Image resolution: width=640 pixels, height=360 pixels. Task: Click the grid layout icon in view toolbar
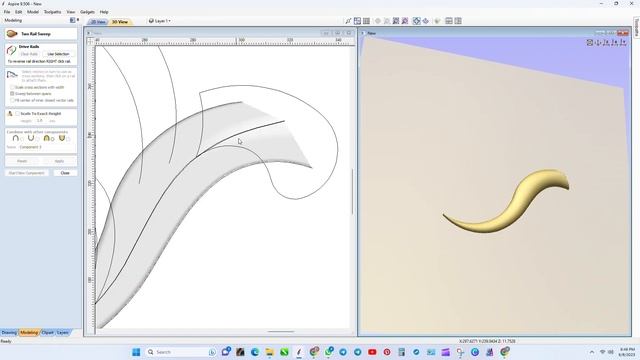(x=366, y=21)
